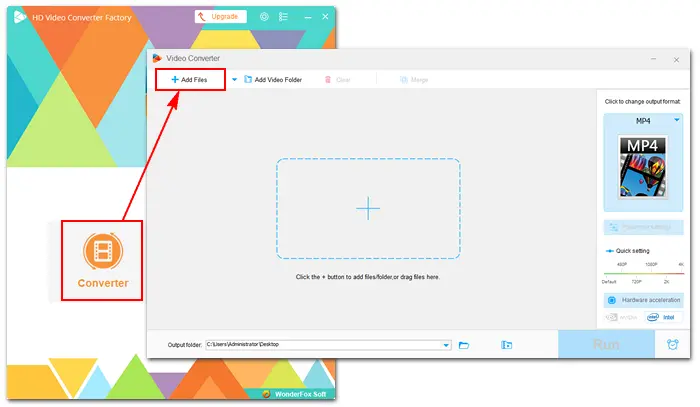Open settings gear in HD Video Converter Factory
The height and width of the screenshot is (407, 700).
pos(264,17)
